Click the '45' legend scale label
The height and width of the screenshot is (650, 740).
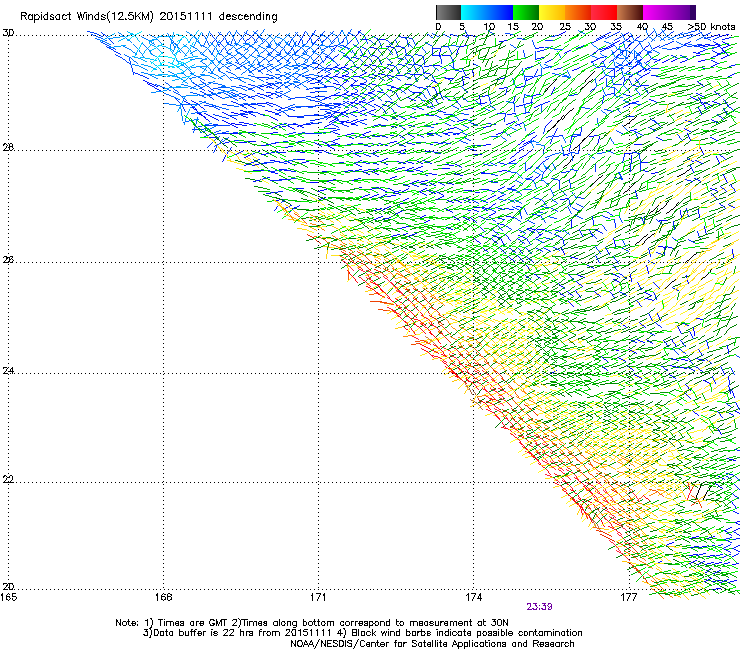(x=667, y=26)
